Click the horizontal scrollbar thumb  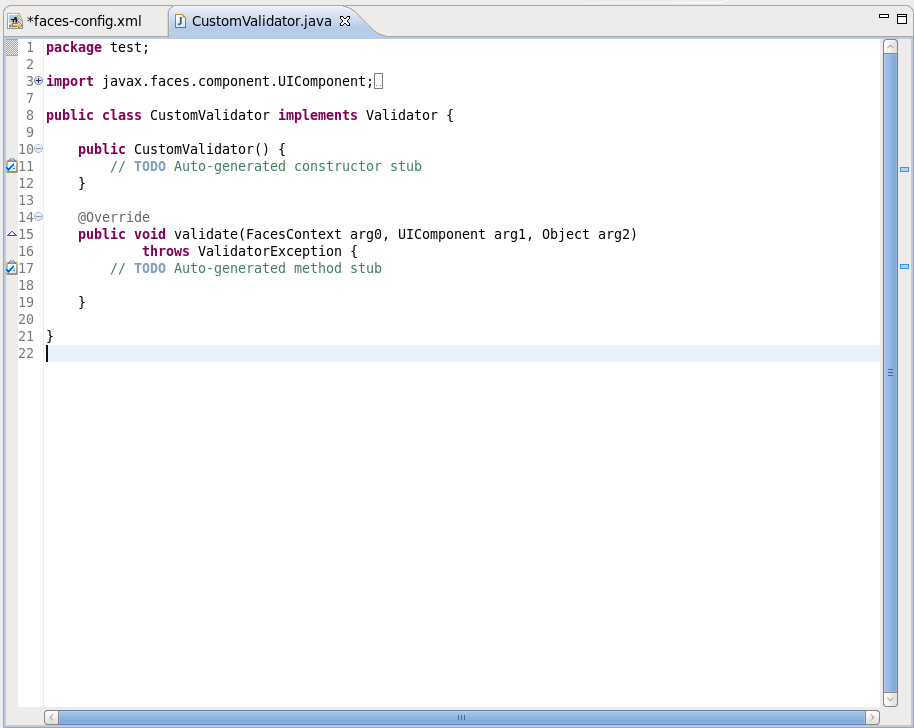(462, 717)
